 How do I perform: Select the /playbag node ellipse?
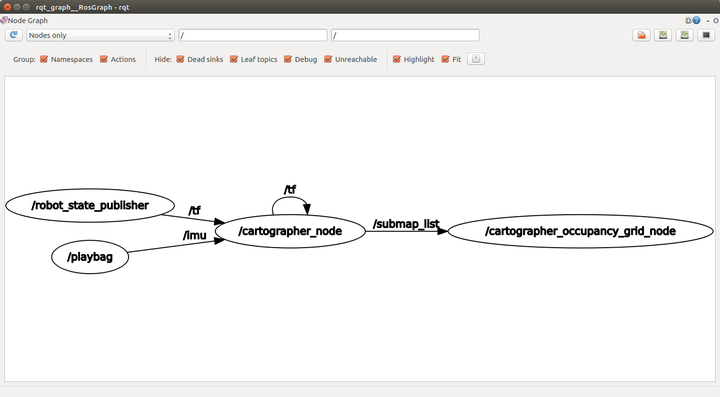coord(90,257)
